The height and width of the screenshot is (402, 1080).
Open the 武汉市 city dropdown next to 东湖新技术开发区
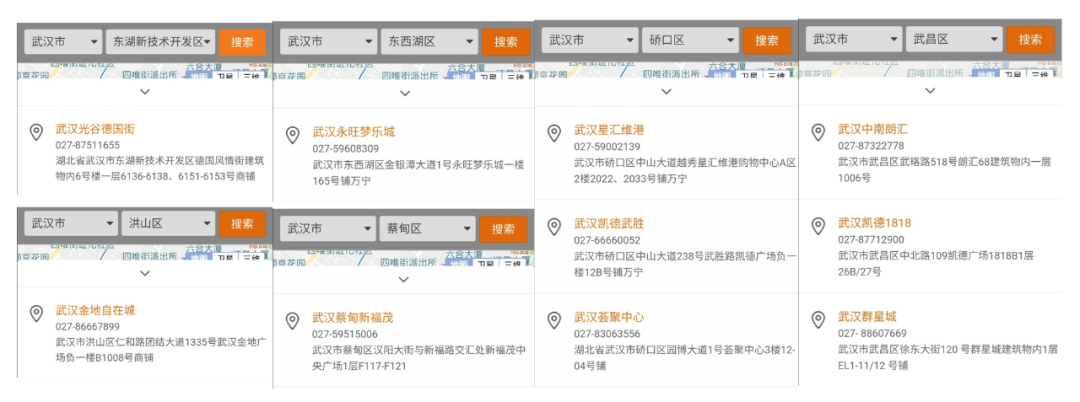click(63, 41)
